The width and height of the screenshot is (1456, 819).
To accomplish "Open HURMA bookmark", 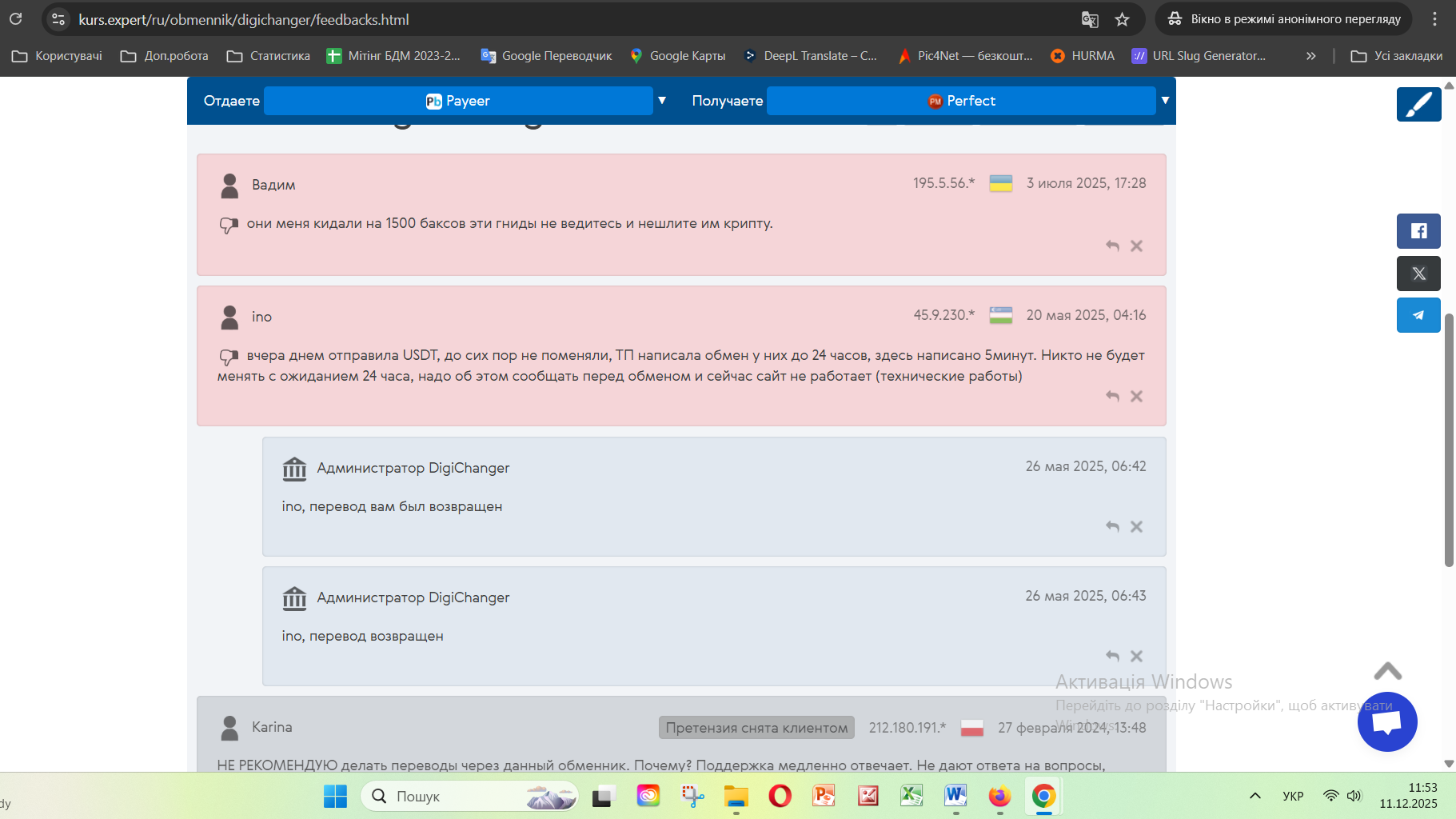I will coord(1083,56).
